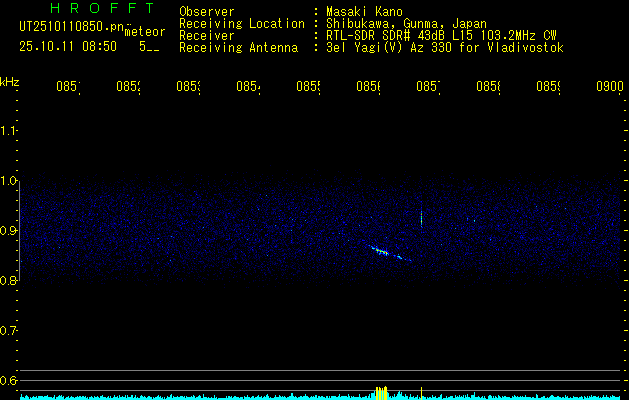The height and width of the screenshot is (400, 629).
Task: Click the 0852 time axis label
Action: point(128,86)
